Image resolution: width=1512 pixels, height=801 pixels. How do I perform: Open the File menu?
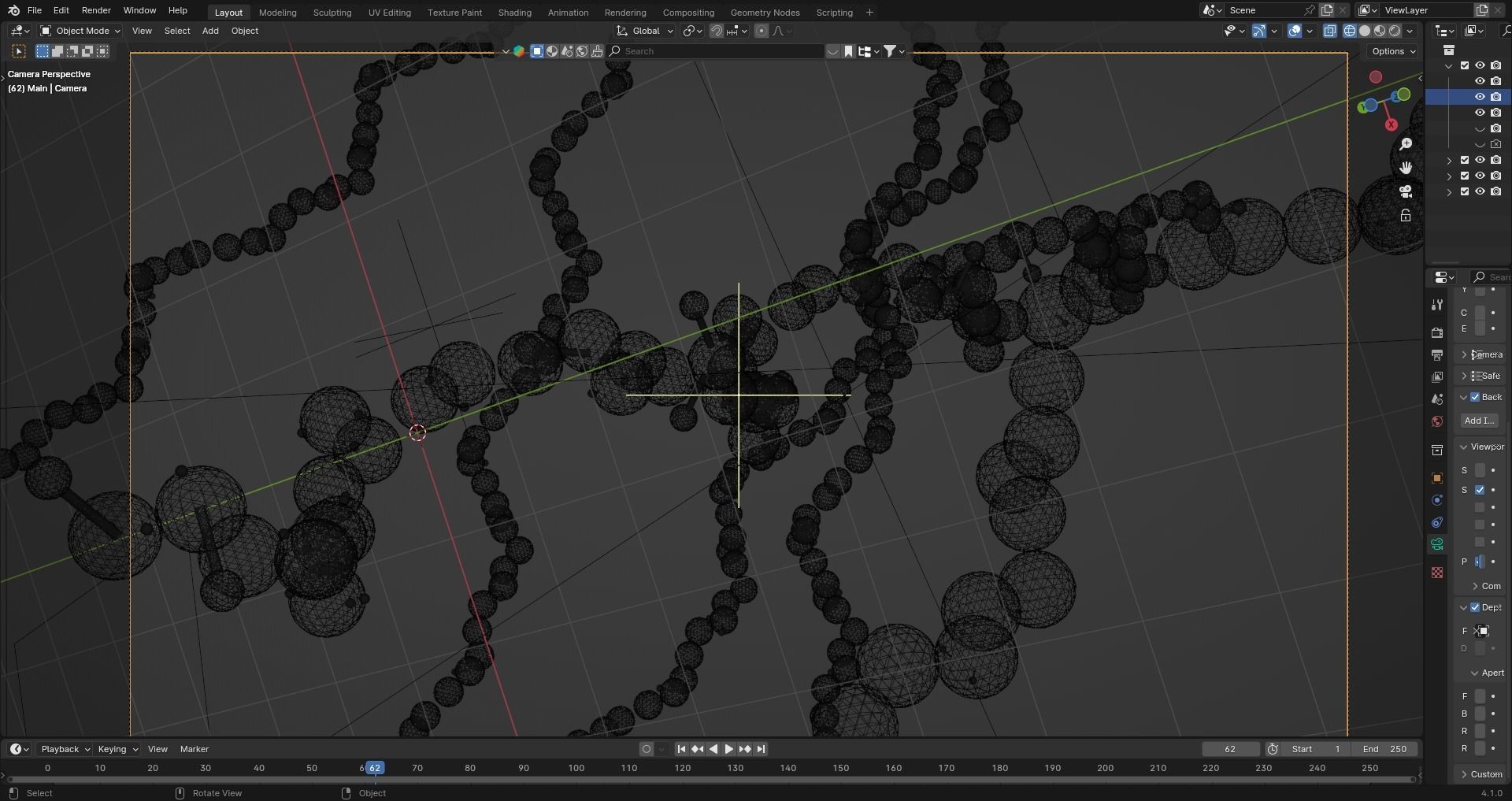point(34,10)
